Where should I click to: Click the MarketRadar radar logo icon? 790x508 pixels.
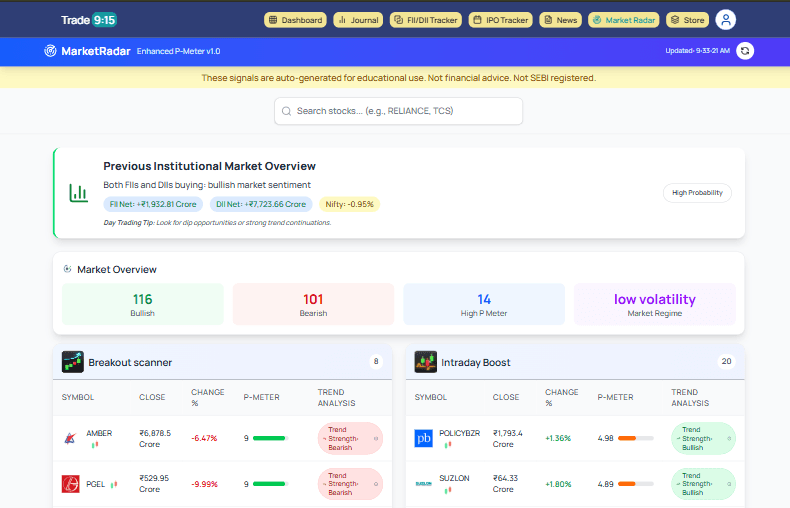click(50, 51)
